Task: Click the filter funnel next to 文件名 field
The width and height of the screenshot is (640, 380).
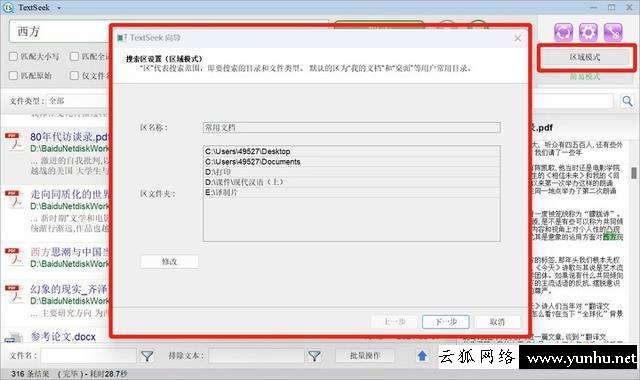Action: click(x=147, y=356)
